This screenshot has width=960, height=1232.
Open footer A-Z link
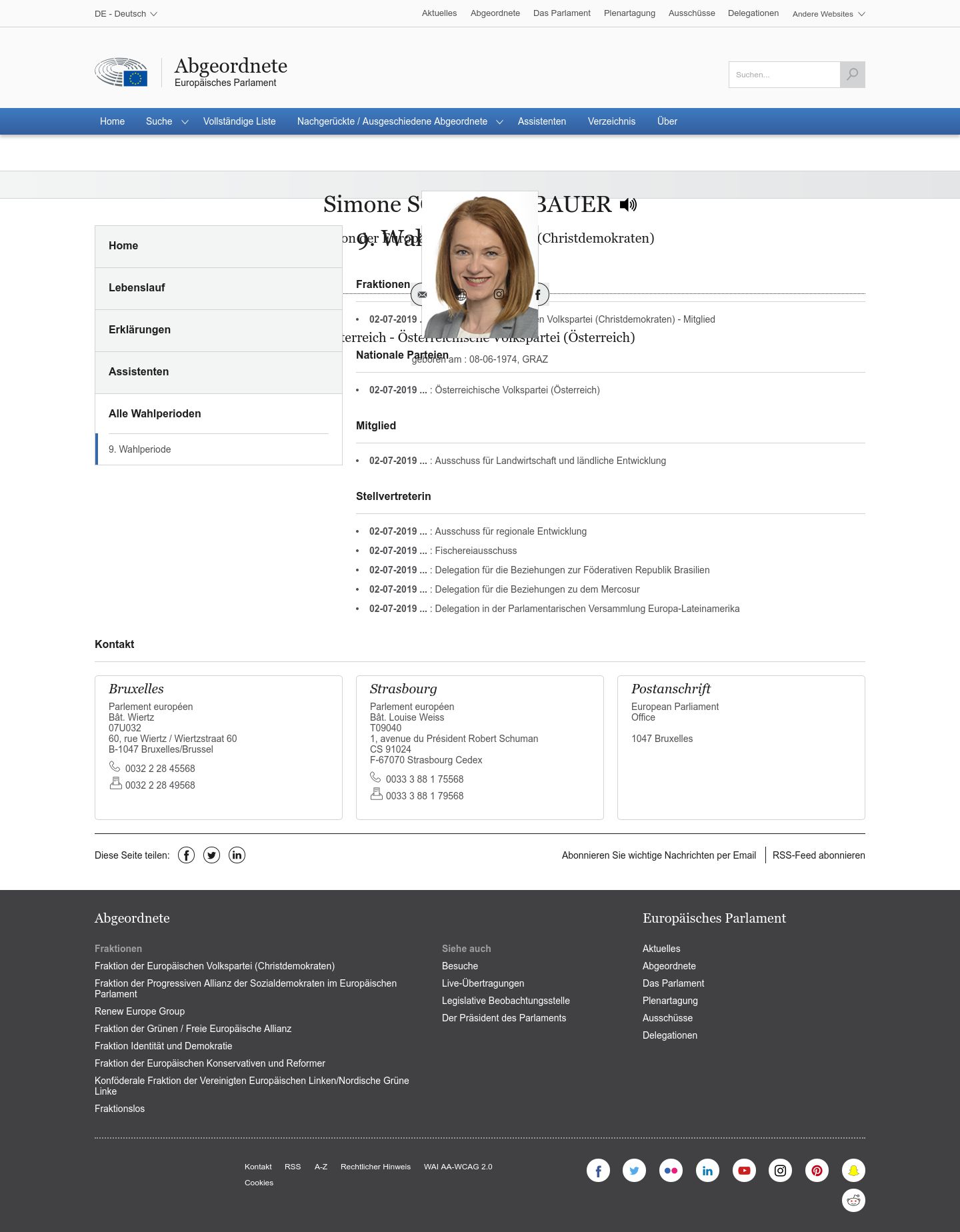tap(321, 1167)
